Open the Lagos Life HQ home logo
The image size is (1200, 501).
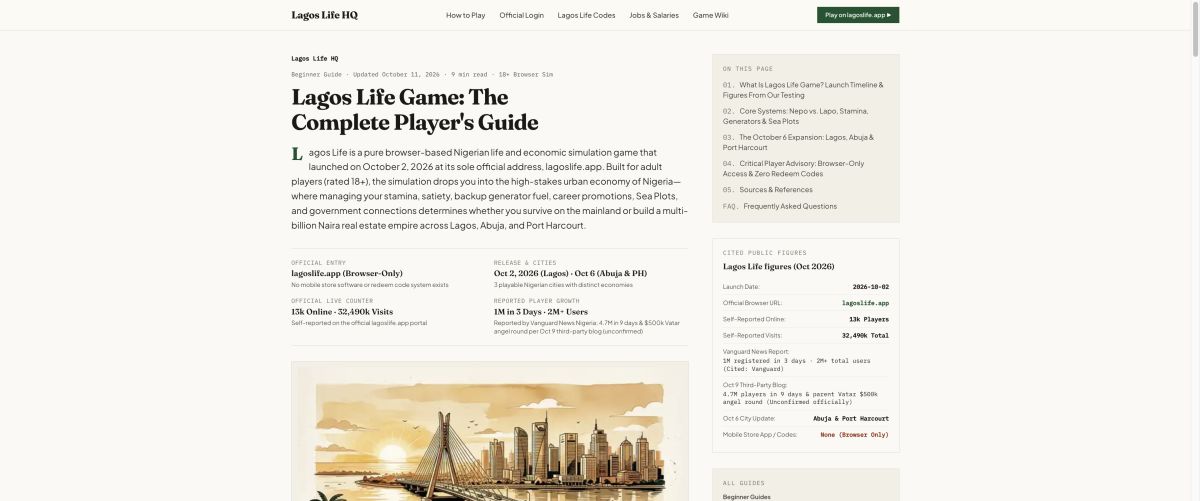[324, 15]
